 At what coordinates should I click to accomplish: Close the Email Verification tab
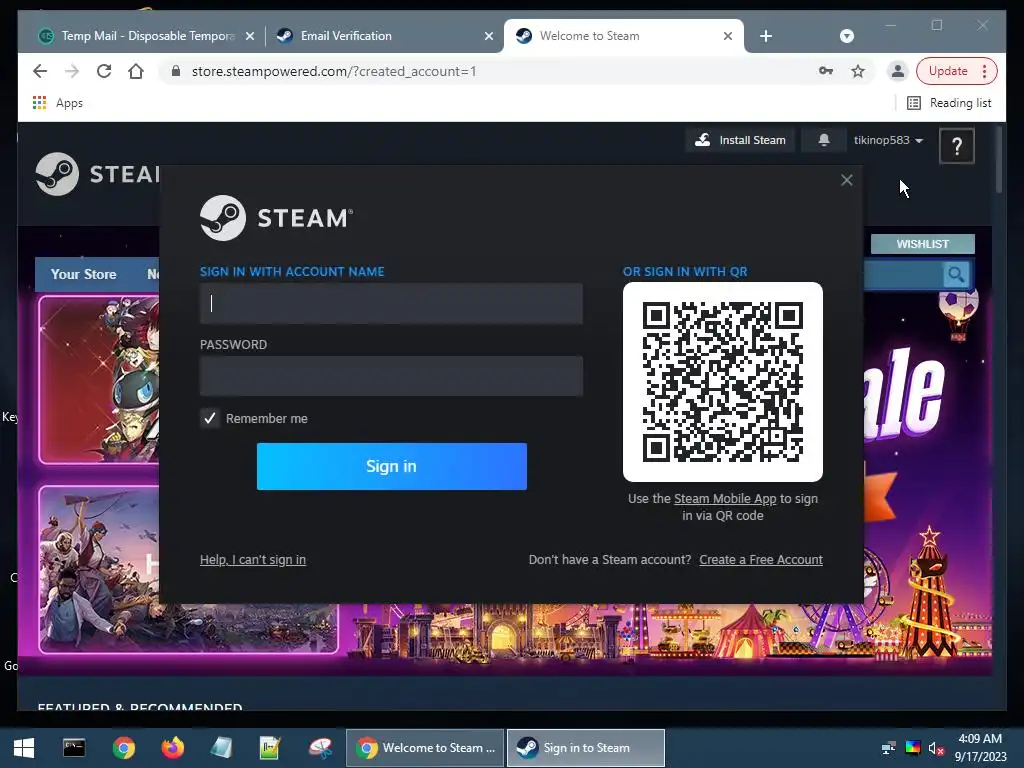tap(488, 37)
